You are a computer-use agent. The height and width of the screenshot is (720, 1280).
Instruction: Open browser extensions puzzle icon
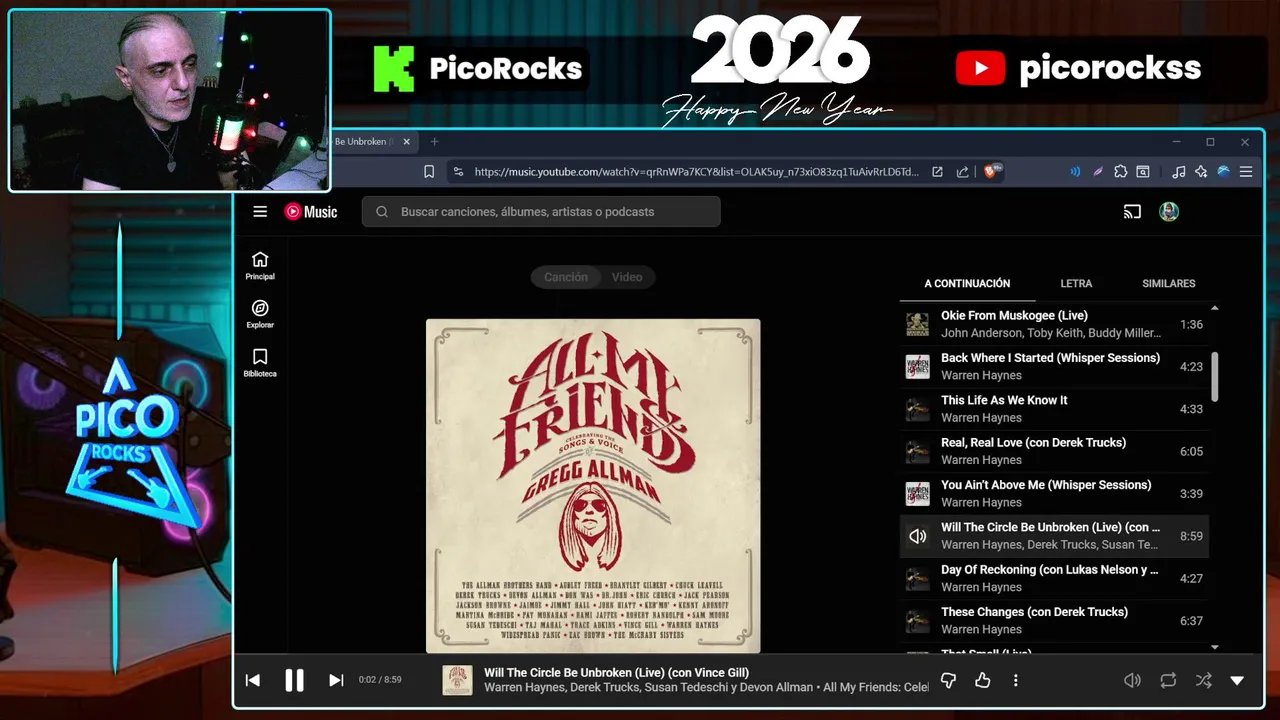coord(1121,172)
